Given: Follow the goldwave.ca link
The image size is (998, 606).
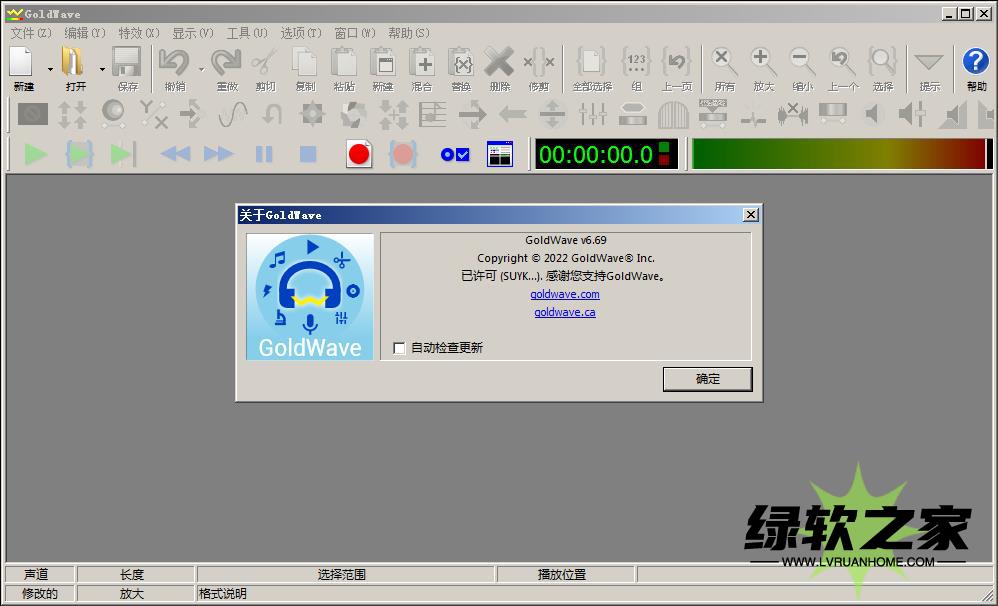Looking at the screenshot, I should click(565, 312).
